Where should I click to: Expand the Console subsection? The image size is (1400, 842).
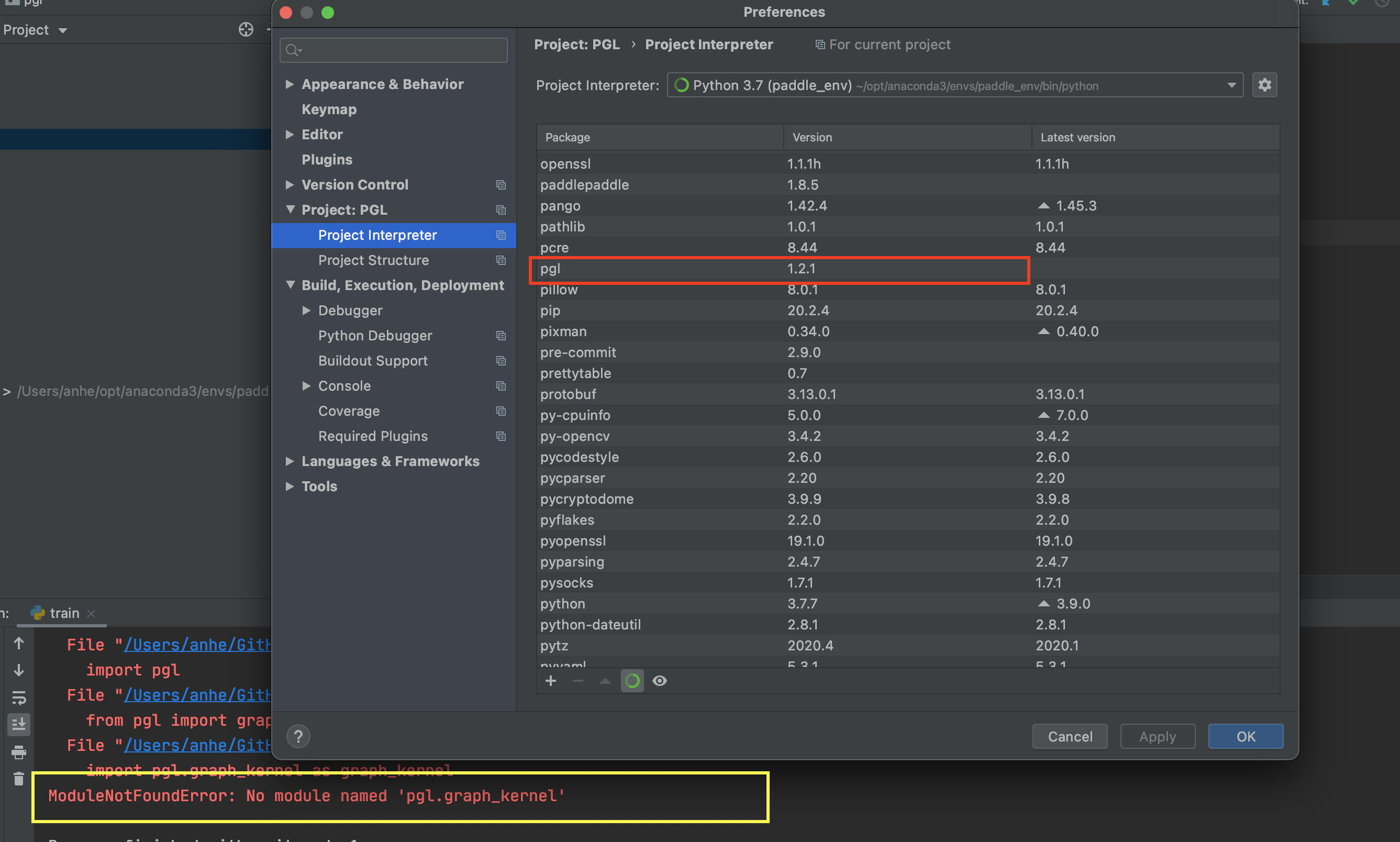tap(306, 386)
